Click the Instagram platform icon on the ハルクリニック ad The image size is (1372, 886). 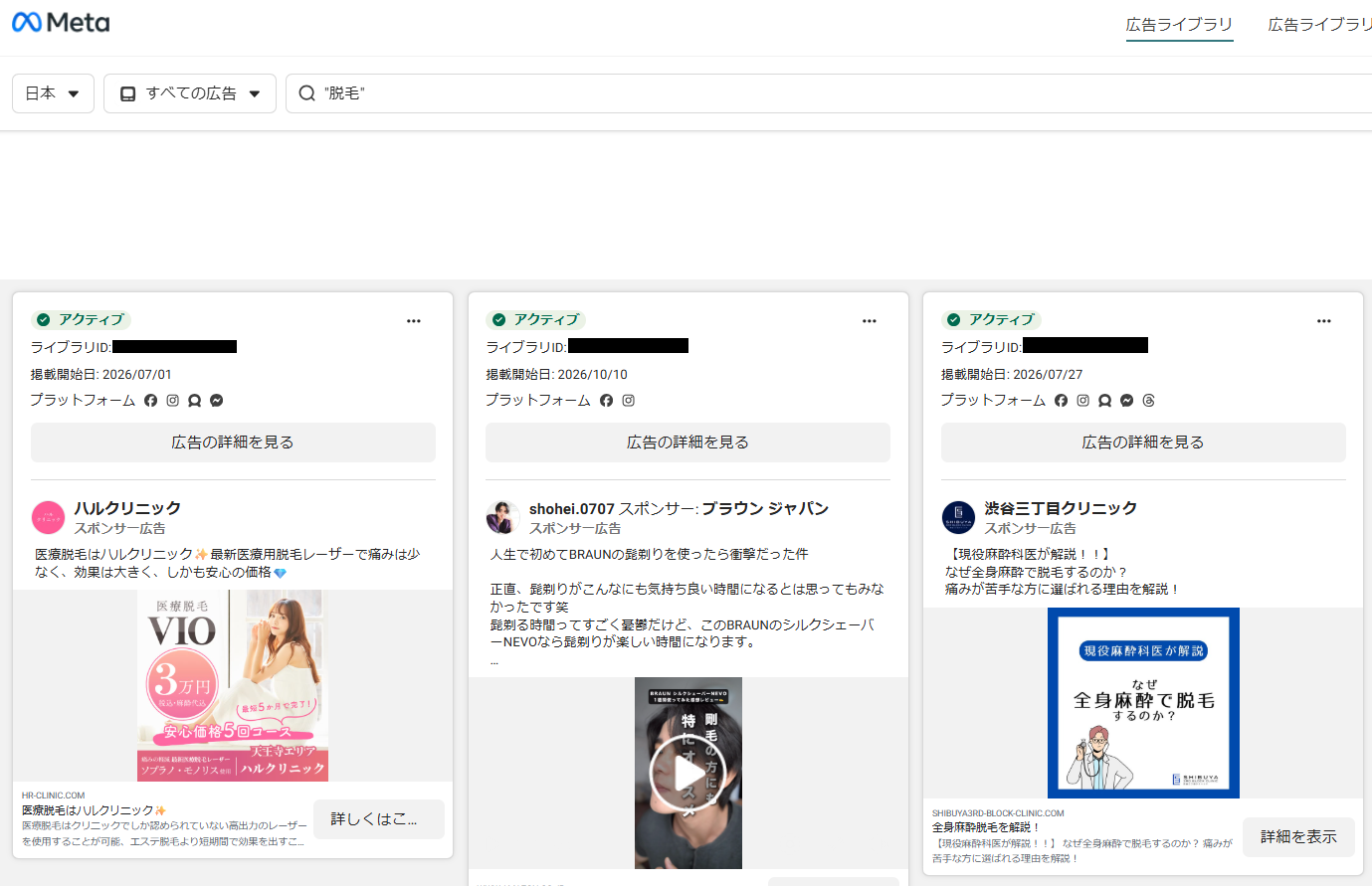173,401
